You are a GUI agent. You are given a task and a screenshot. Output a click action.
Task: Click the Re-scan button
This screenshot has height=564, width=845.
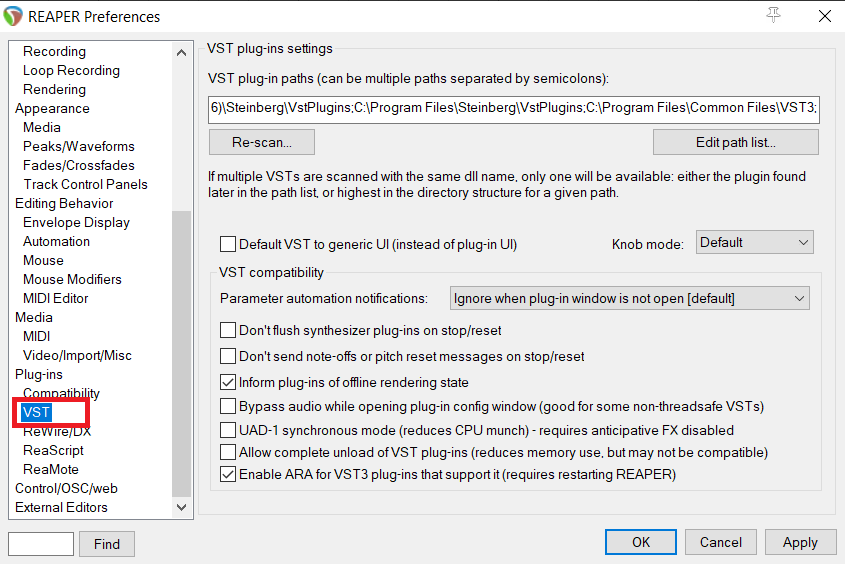coord(262,142)
